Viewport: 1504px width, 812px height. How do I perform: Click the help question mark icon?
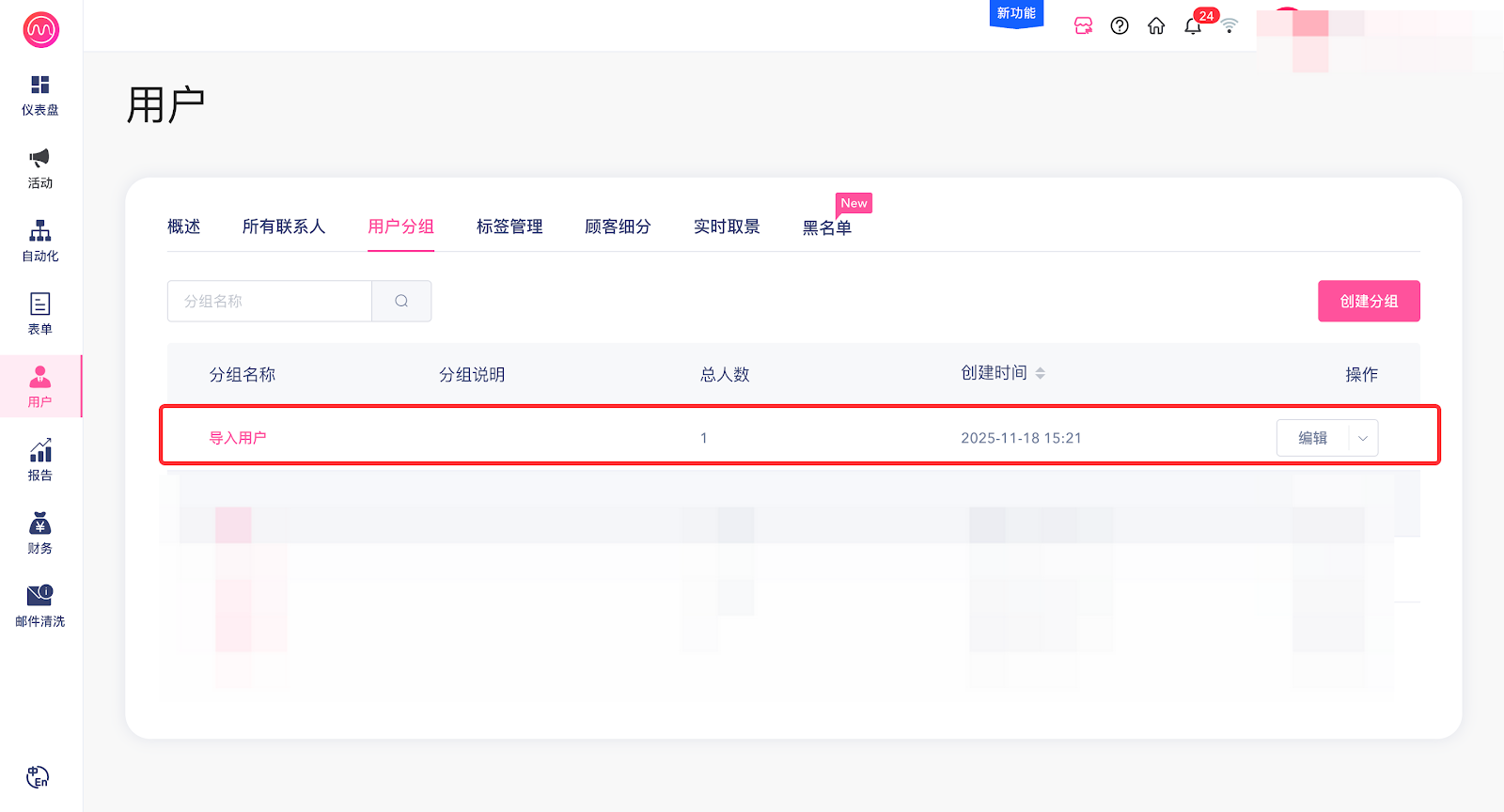coord(1120,26)
